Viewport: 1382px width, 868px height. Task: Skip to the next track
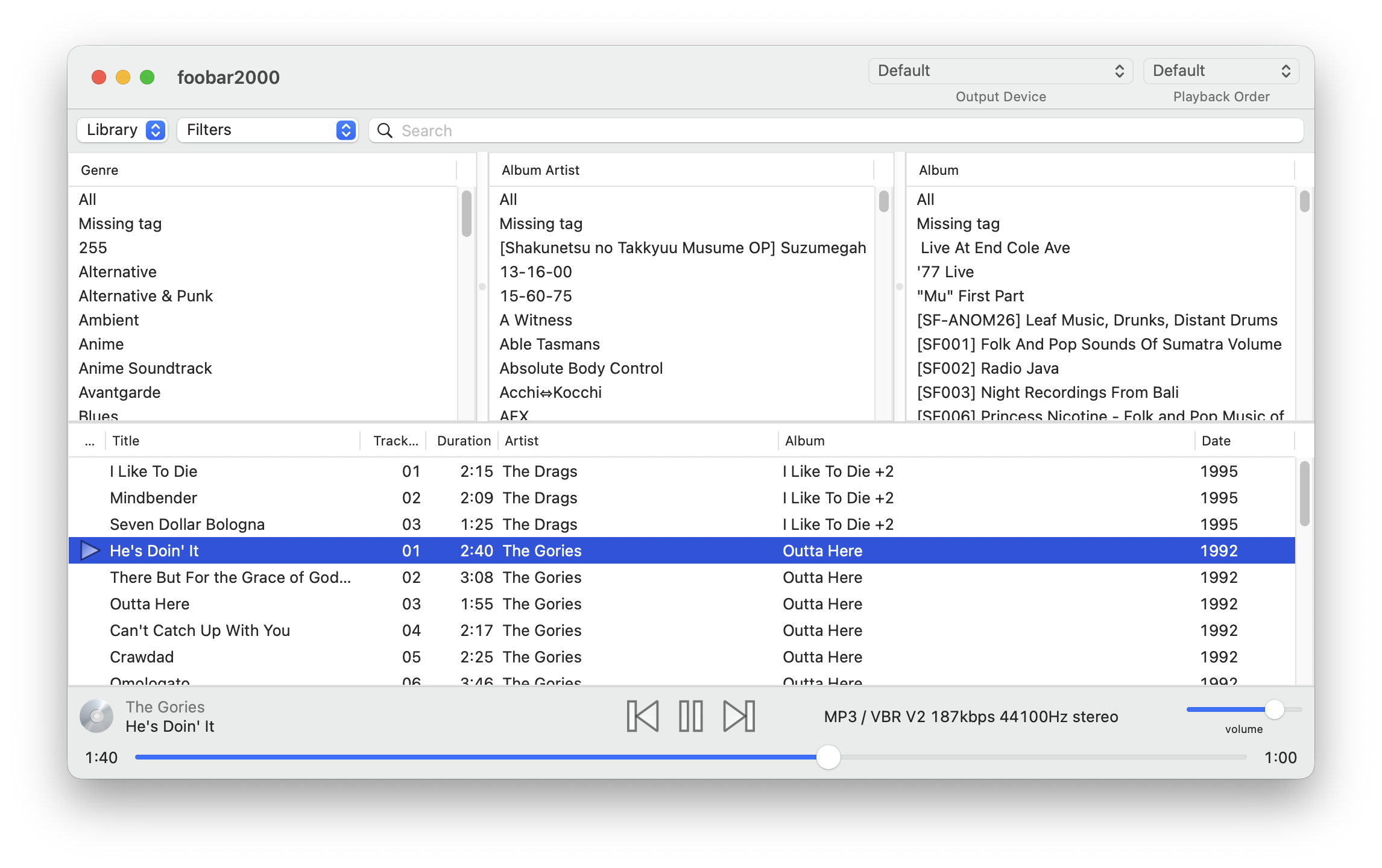coord(739,716)
